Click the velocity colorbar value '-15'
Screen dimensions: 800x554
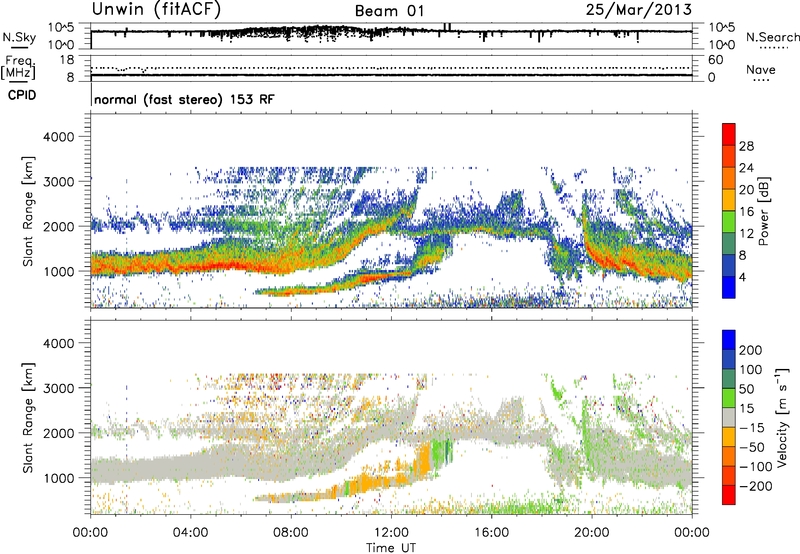click(752, 428)
